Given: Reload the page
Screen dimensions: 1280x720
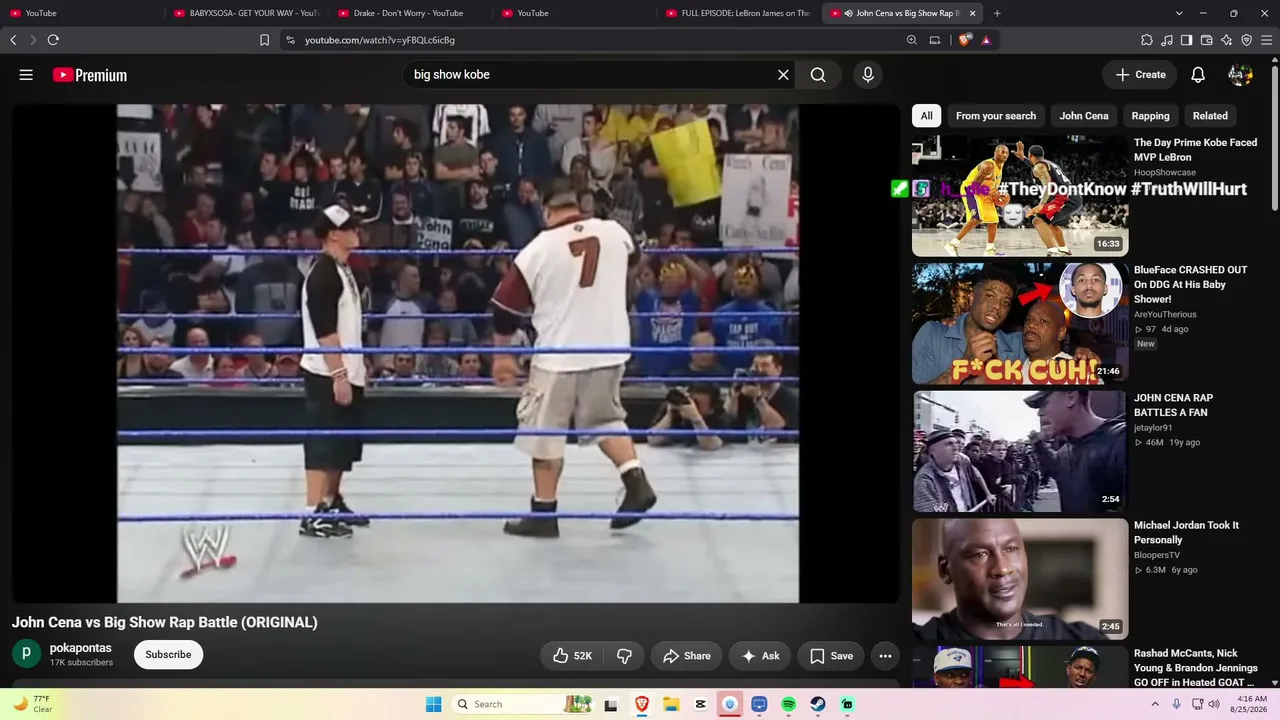Looking at the screenshot, I should [x=53, y=40].
